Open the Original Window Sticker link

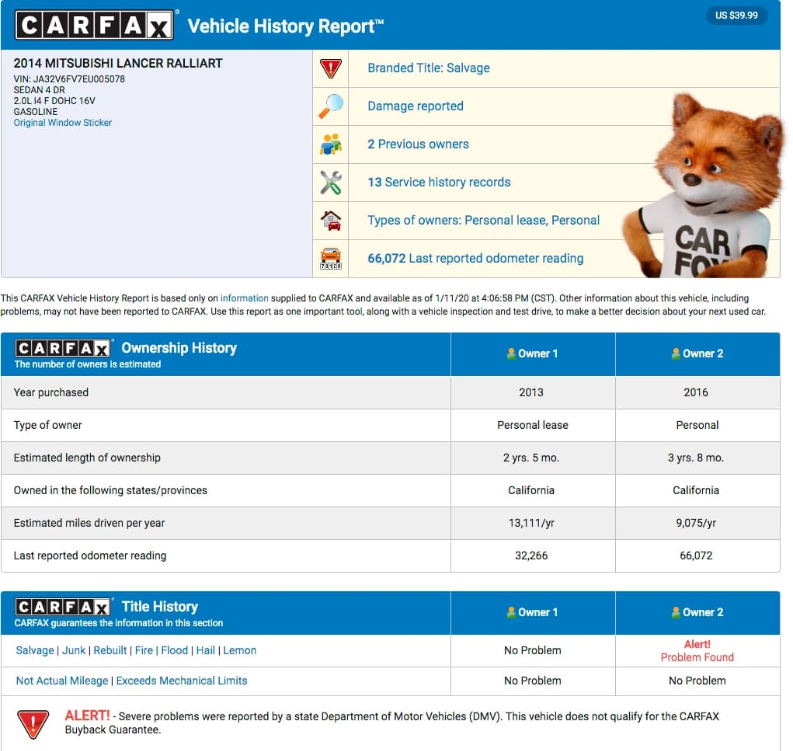(x=63, y=122)
